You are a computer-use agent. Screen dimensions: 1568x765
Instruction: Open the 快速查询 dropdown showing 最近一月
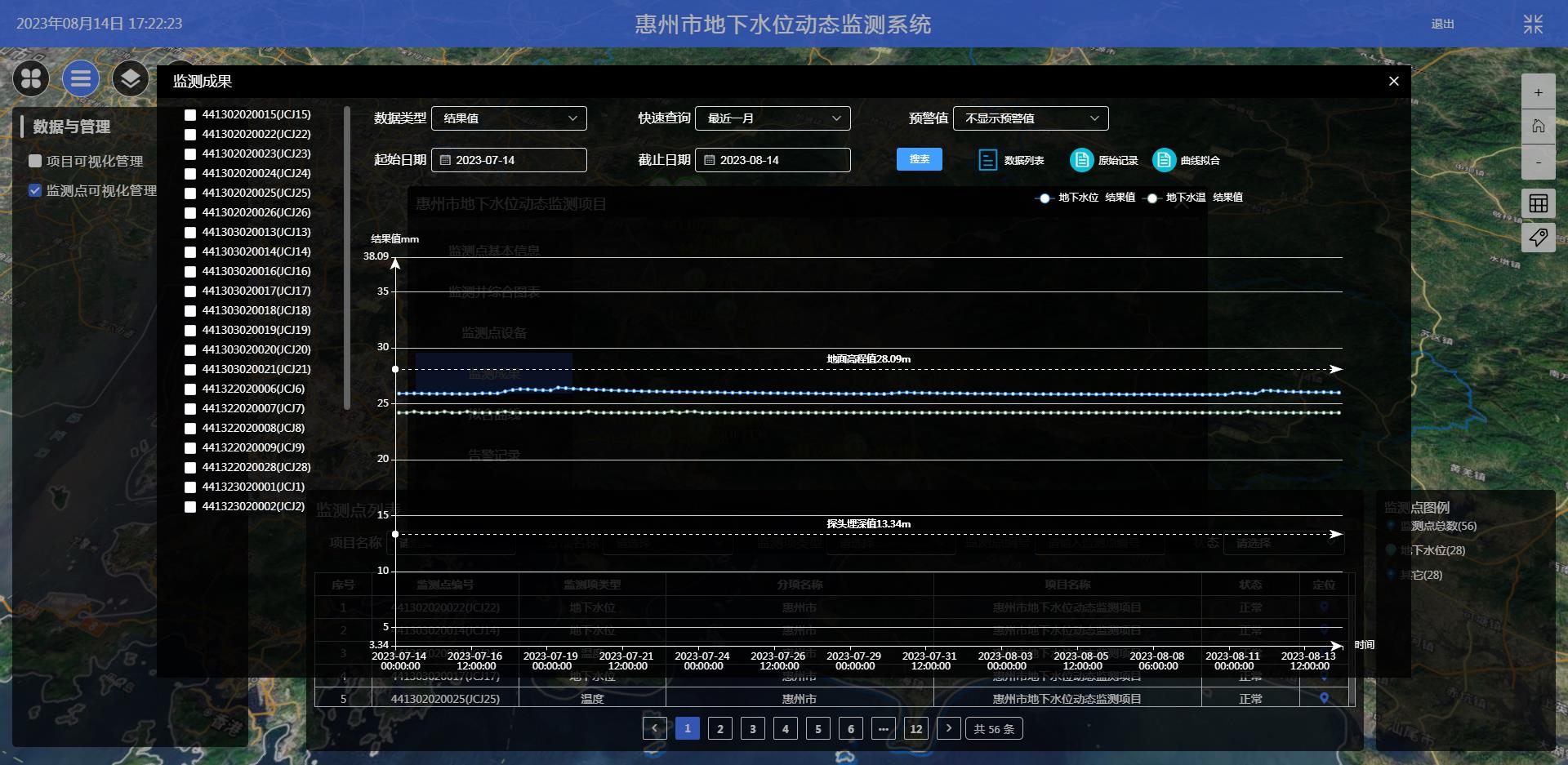(x=773, y=118)
